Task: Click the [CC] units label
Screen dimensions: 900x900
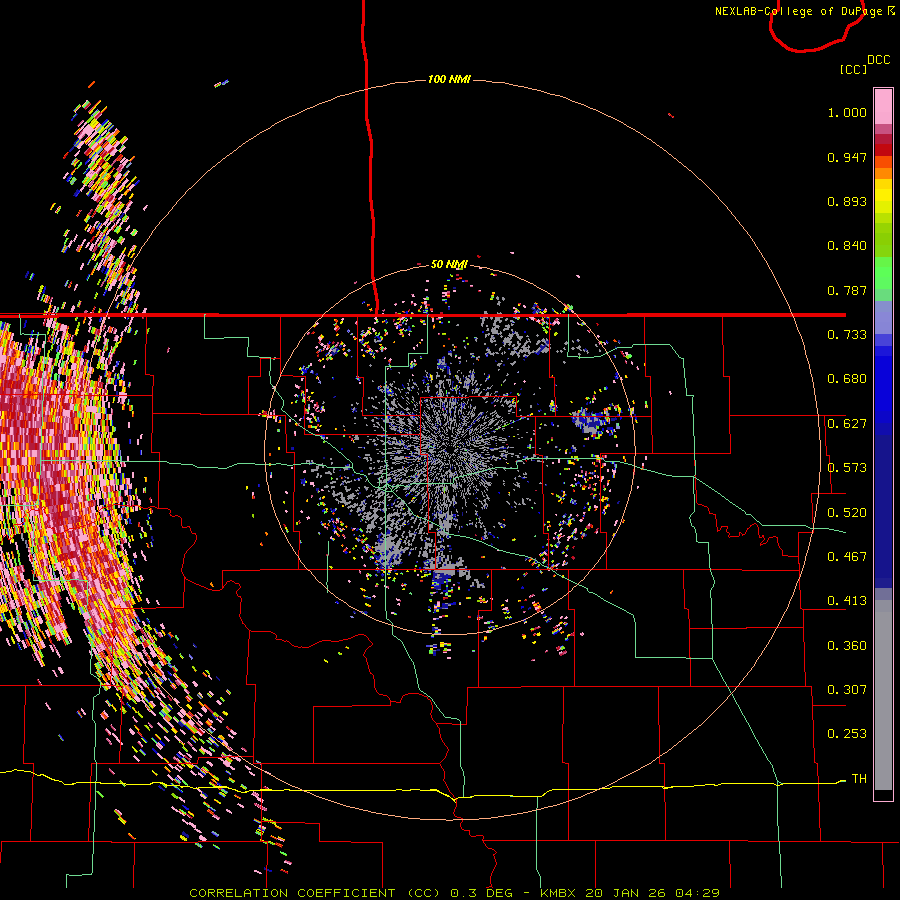Action: coord(853,69)
